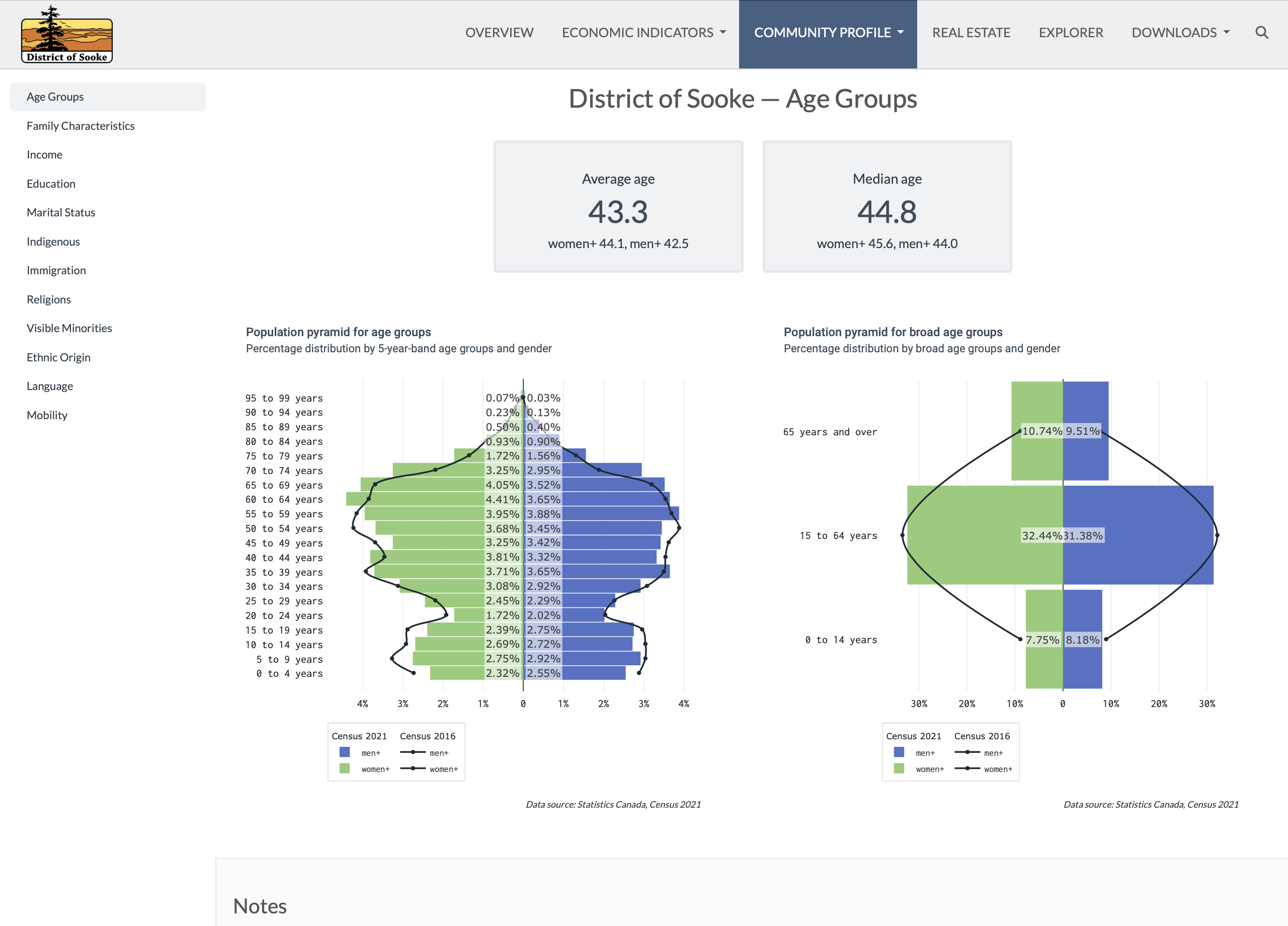Expand the Downloads dropdown
Image resolution: width=1288 pixels, height=926 pixels.
(1180, 32)
